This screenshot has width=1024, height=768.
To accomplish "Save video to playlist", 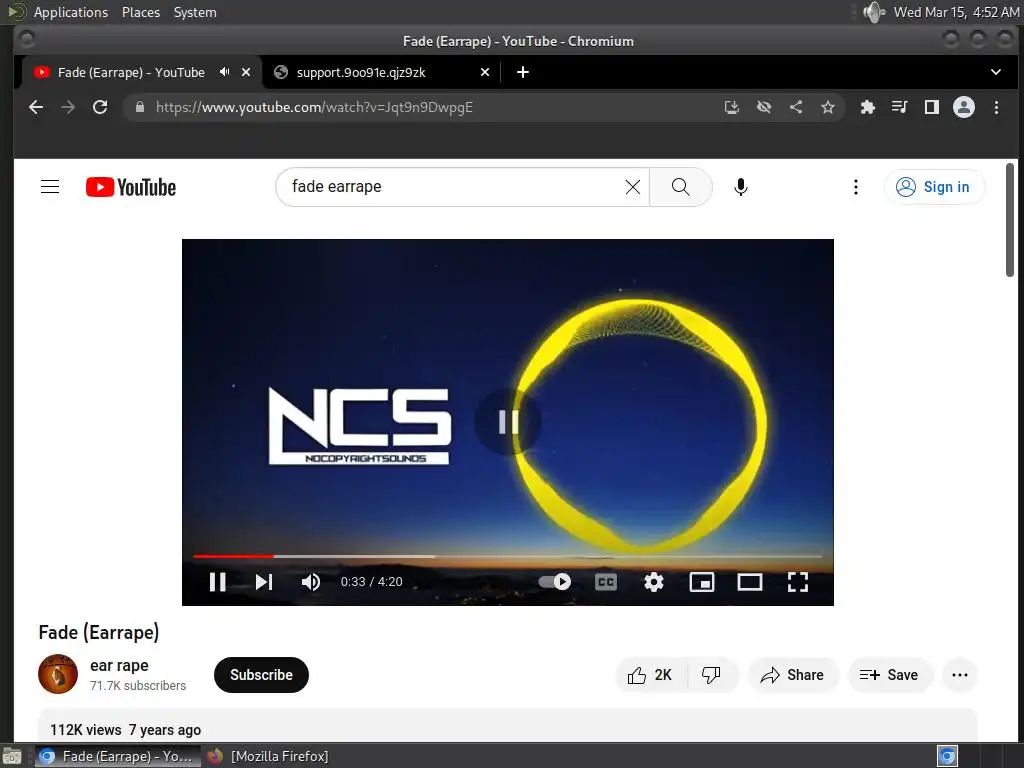I will [889, 675].
